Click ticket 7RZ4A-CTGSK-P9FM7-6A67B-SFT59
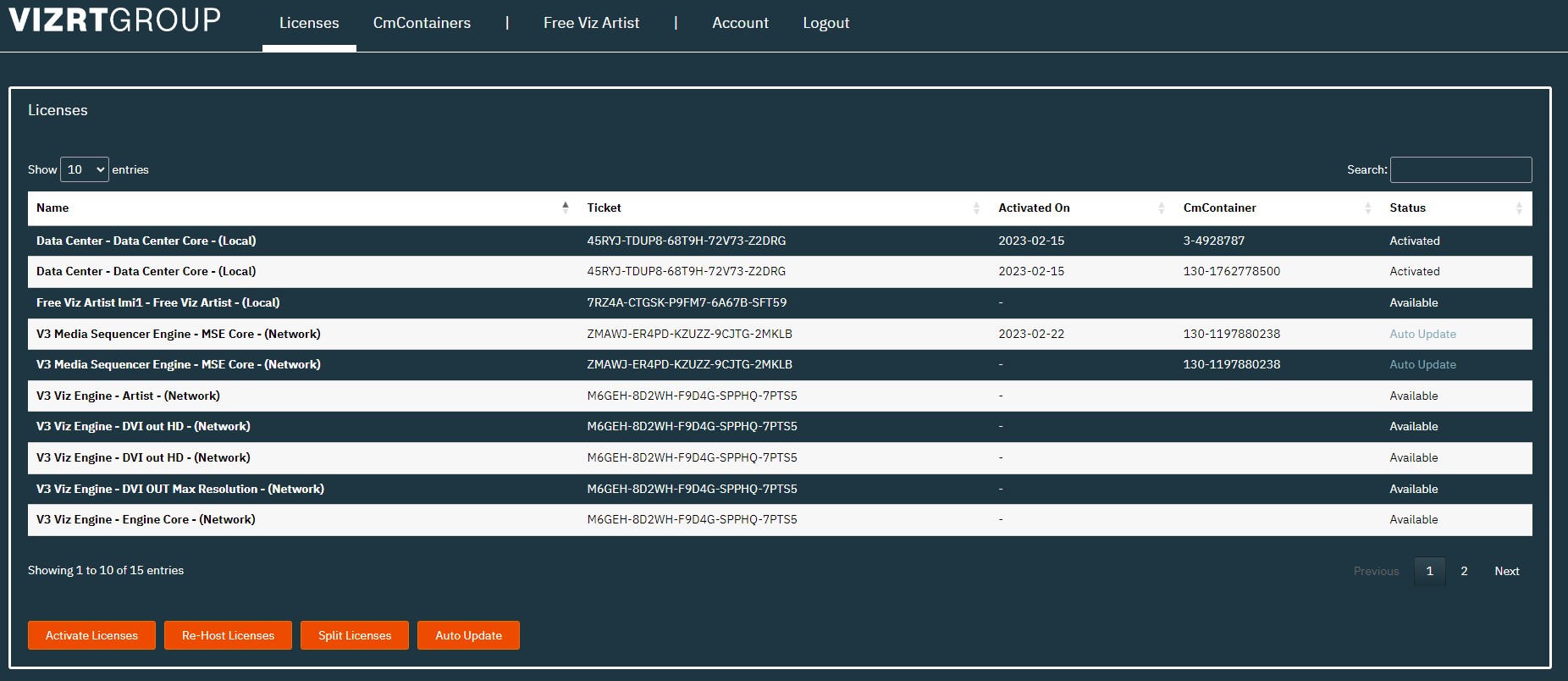 click(x=687, y=302)
